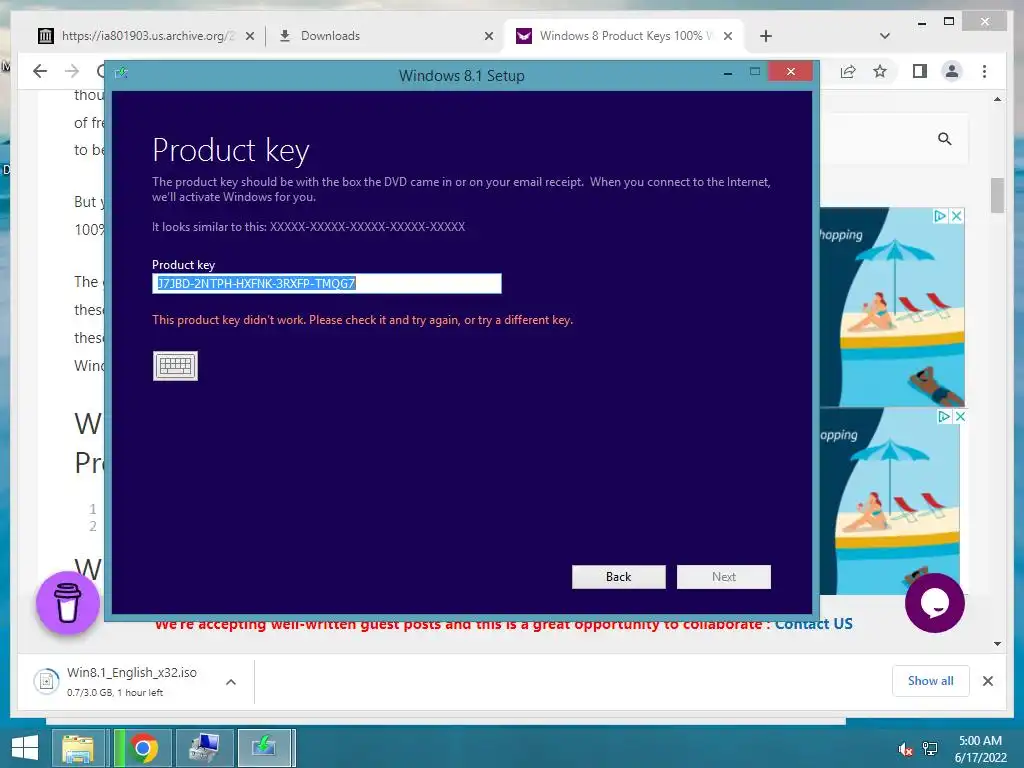Expand the Win8.1_English_x32.iso download options
Screen dimensions: 1024x768
coord(231,682)
